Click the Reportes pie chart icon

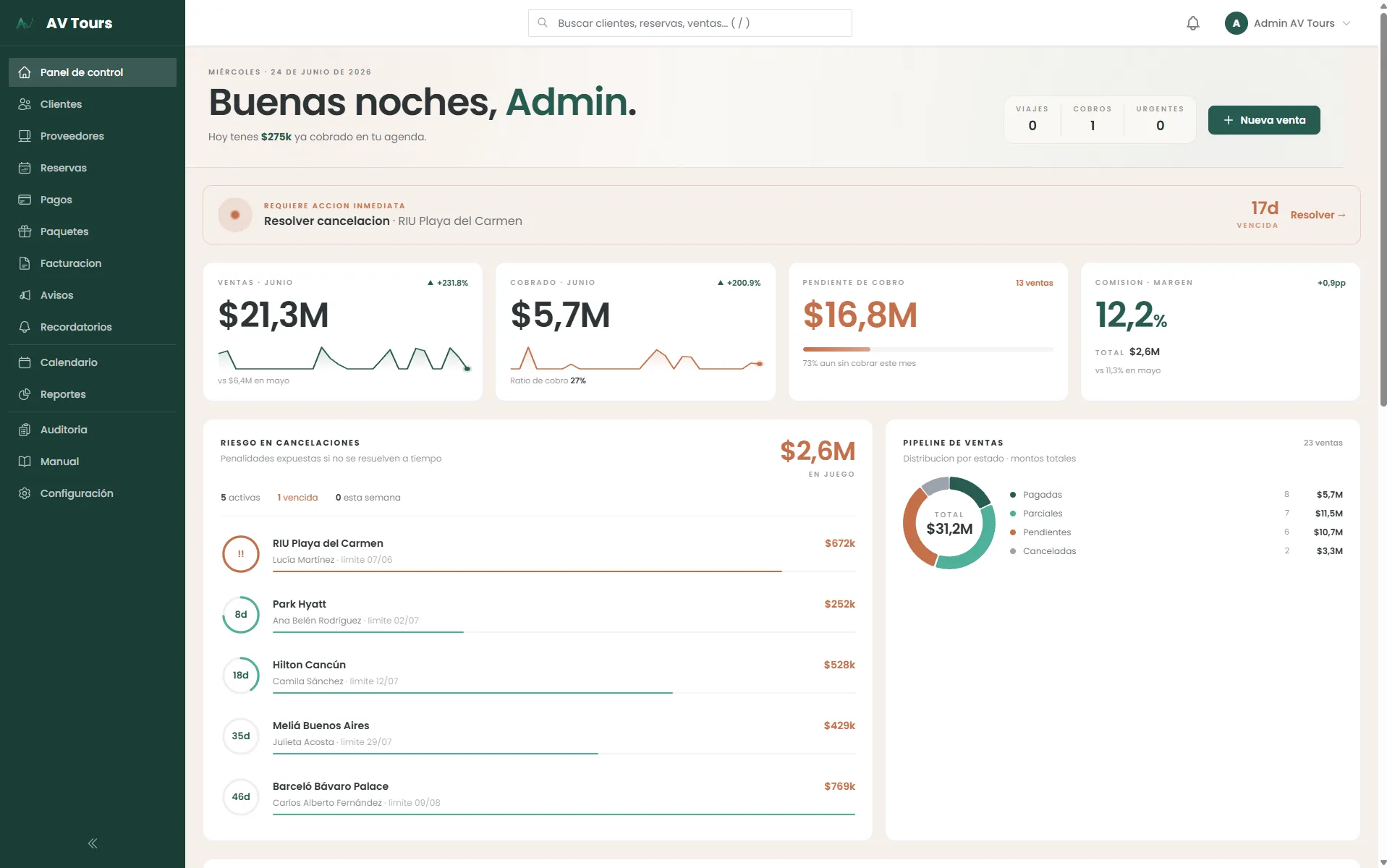25,394
